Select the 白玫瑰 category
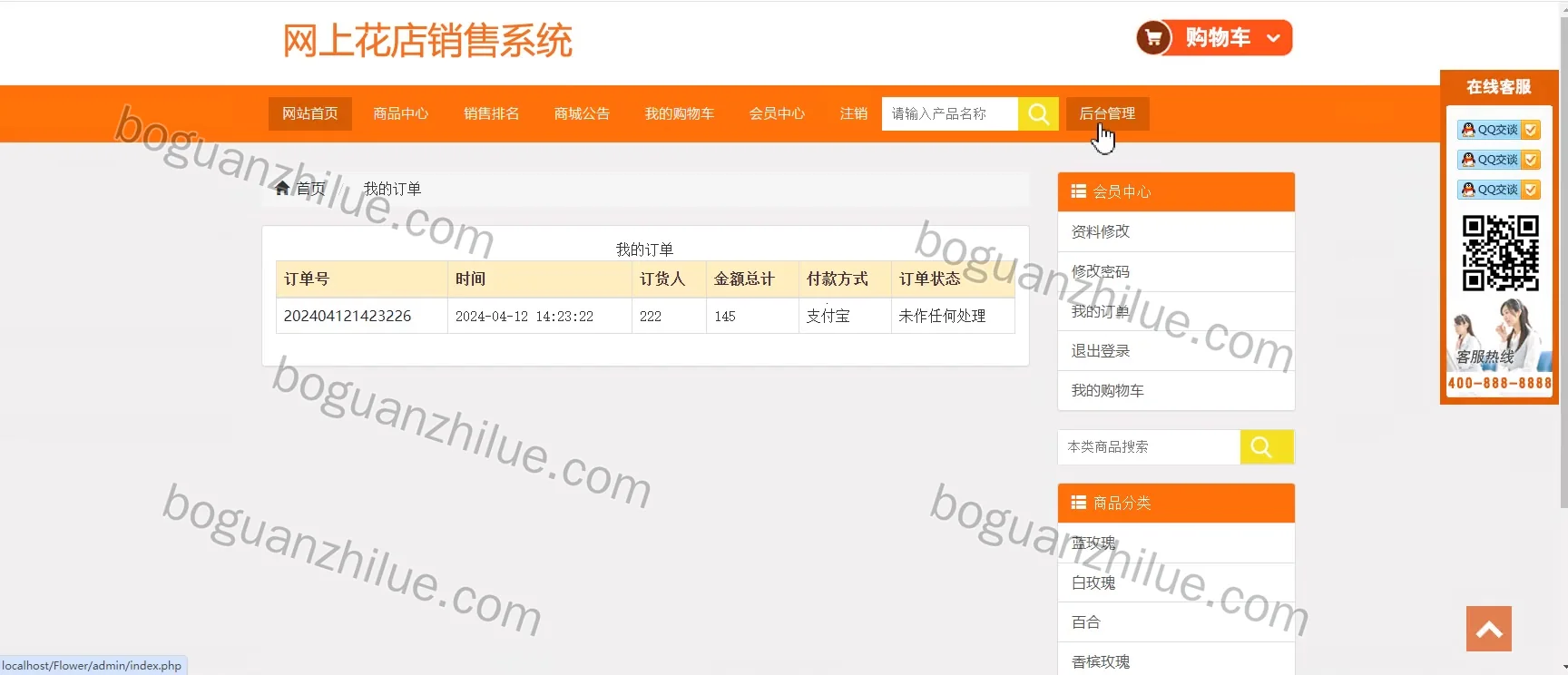 (1176, 582)
